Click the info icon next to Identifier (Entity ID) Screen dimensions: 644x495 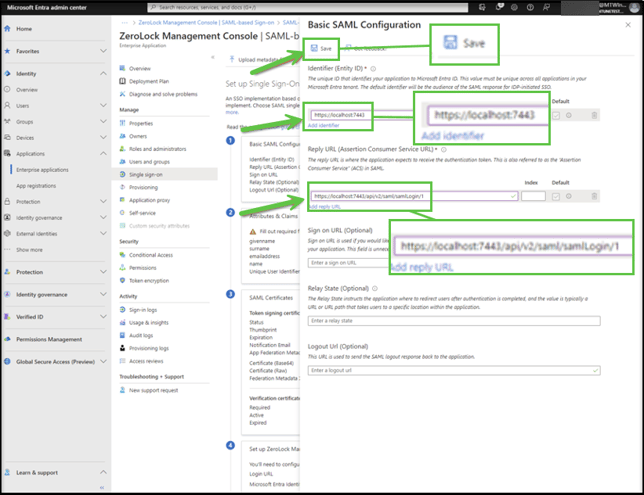click(373, 69)
